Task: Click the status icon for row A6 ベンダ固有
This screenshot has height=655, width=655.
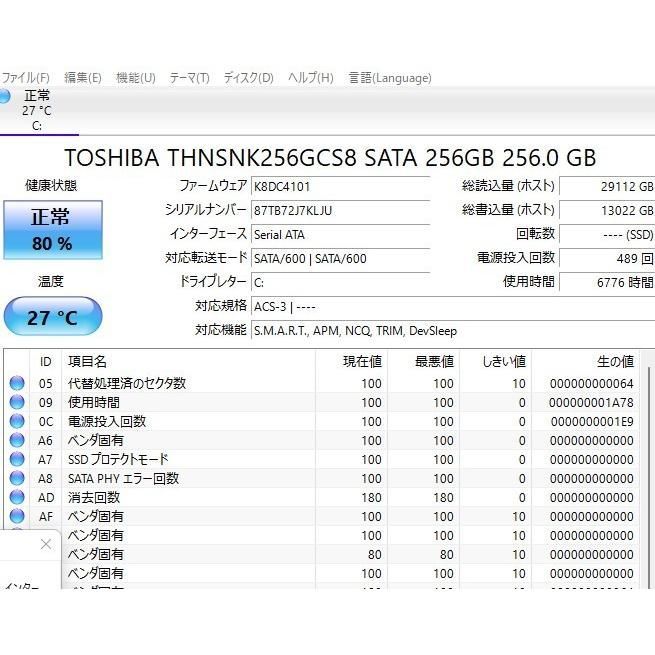Action: 17,440
